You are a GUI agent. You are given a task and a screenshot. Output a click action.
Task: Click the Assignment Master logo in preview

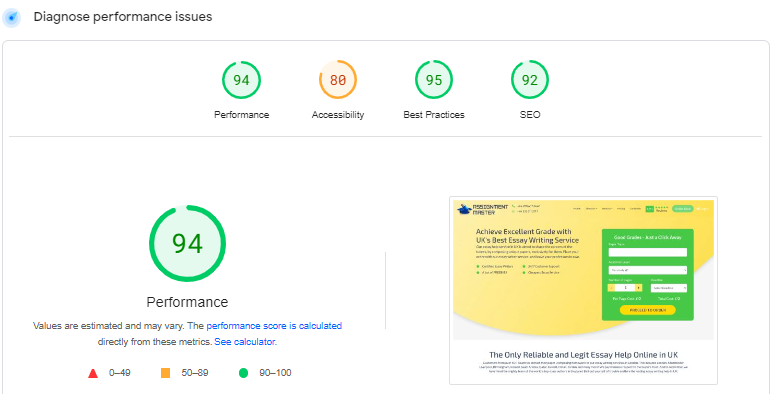point(483,210)
